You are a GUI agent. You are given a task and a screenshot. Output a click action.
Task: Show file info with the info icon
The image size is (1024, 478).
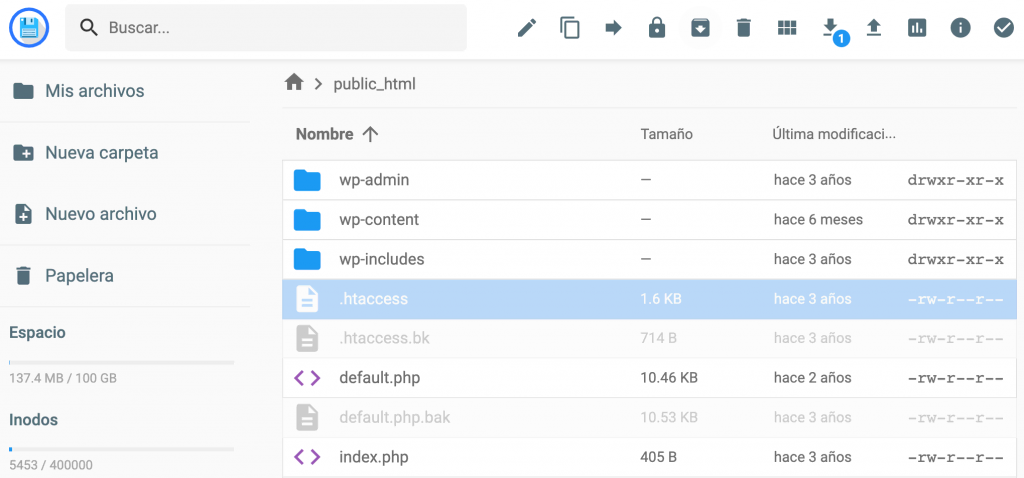pyautogui.click(x=961, y=28)
